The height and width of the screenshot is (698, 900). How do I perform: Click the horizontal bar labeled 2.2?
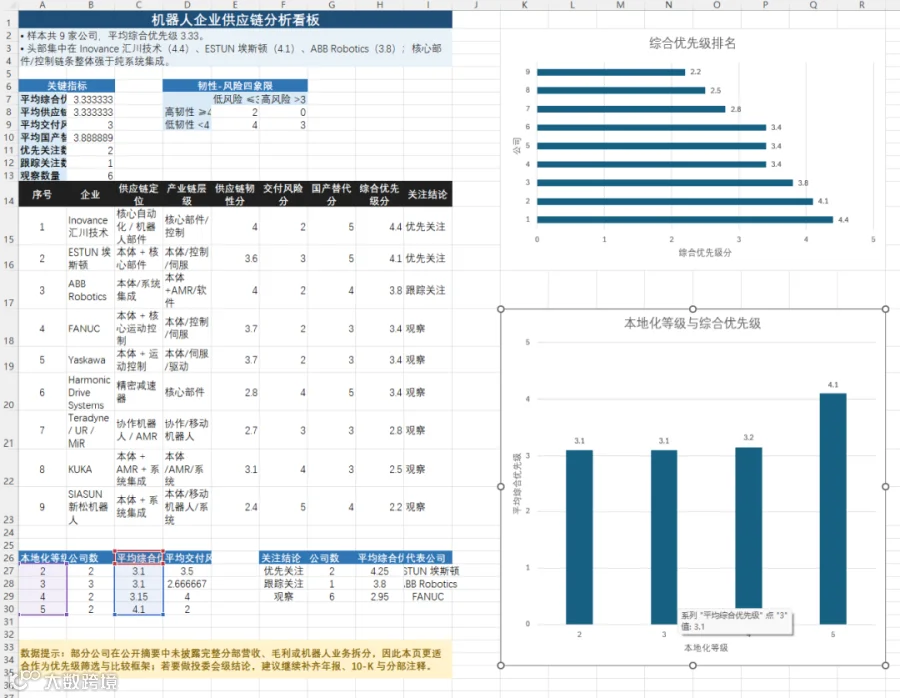(x=611, y=72)
